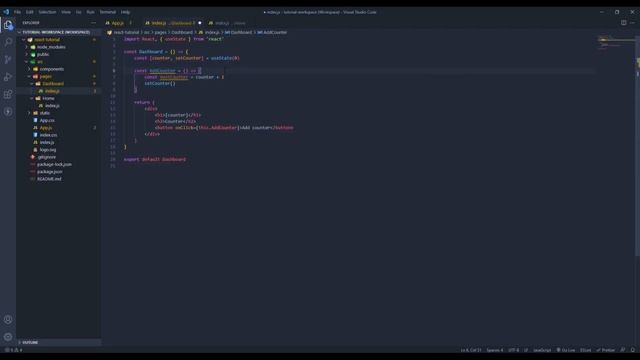640x360 pixels.
Task: Open the Manage gear icon
Action: point(8,337)
